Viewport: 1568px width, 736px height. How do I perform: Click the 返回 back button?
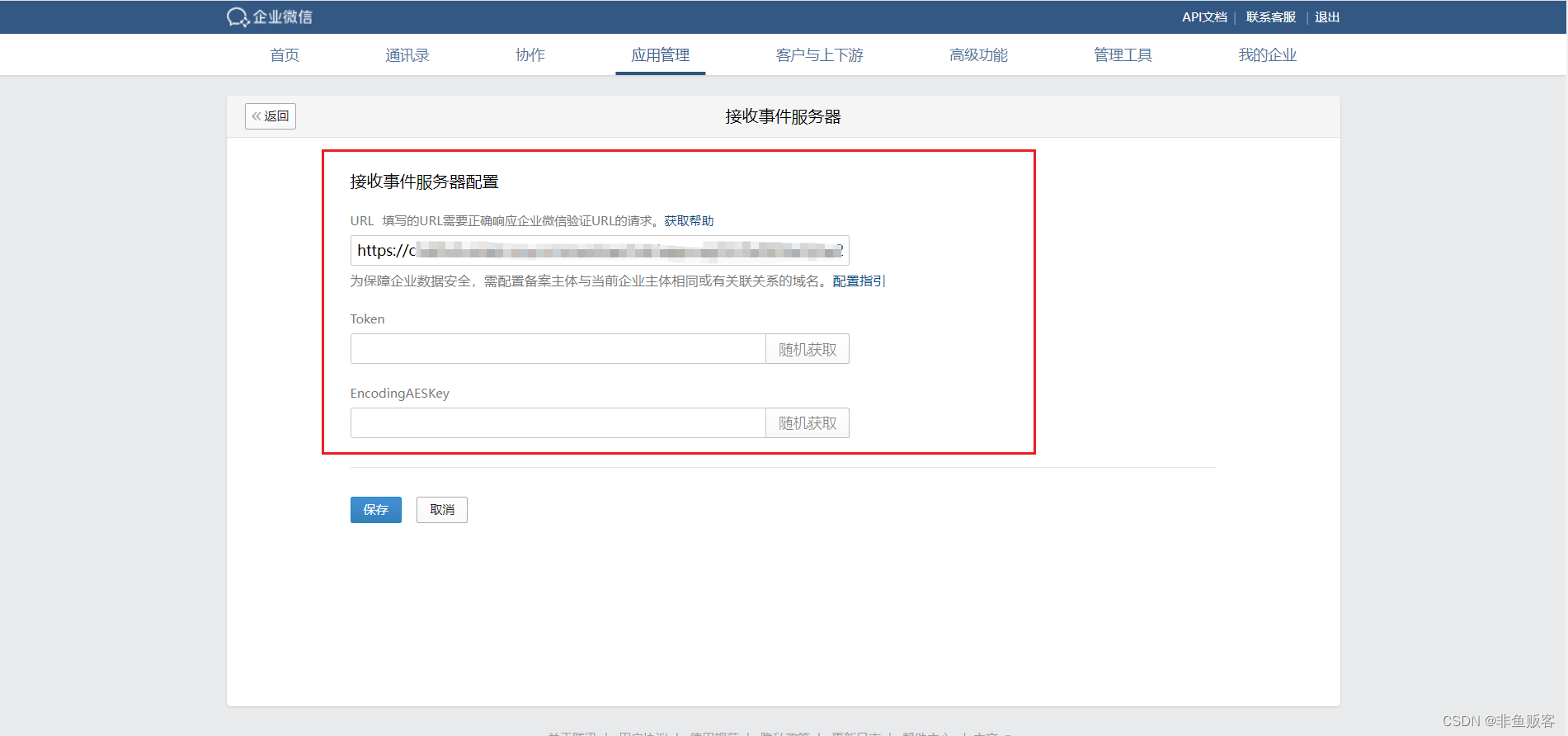pyautogui.click(x=271, y=116)
